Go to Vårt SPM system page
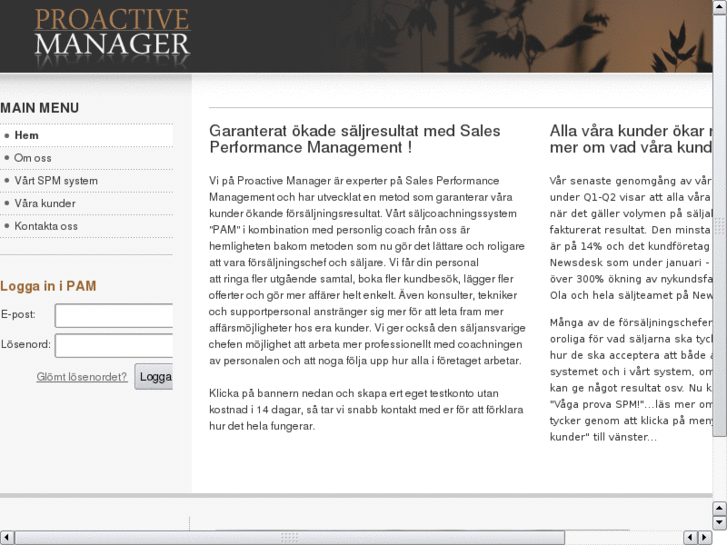 56,181
